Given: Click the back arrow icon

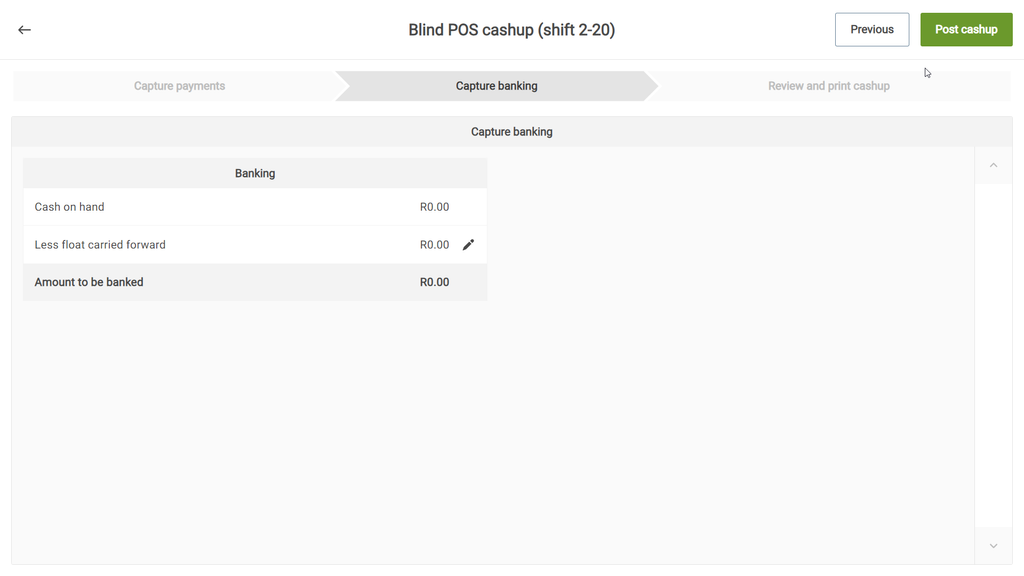Looking at the screenshot, I should tap(25, 30).
